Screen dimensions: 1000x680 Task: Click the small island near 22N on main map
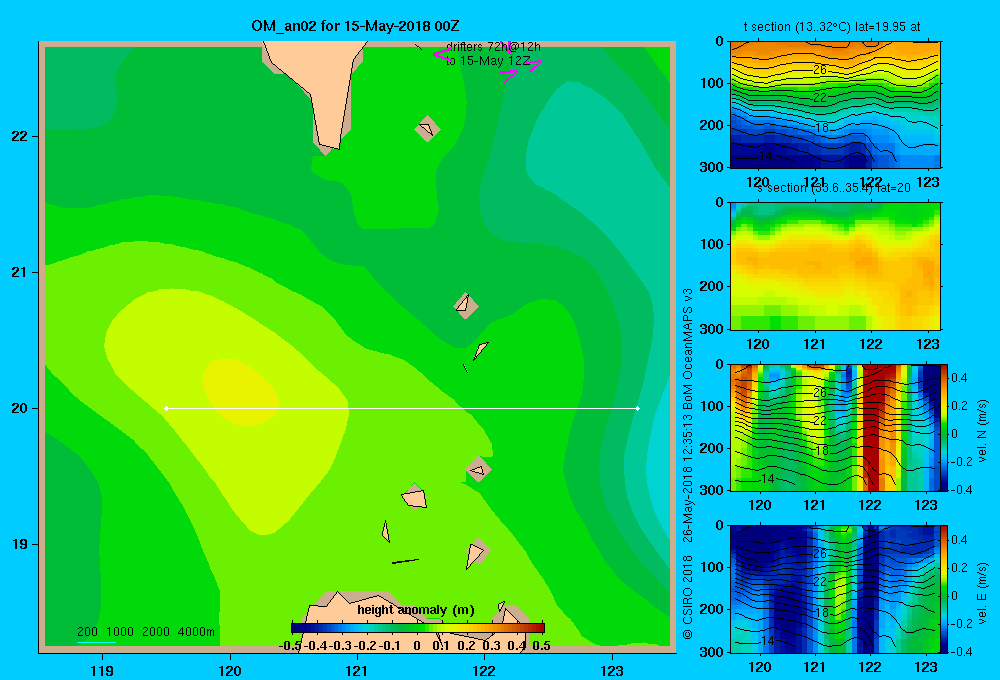[427, 129]
